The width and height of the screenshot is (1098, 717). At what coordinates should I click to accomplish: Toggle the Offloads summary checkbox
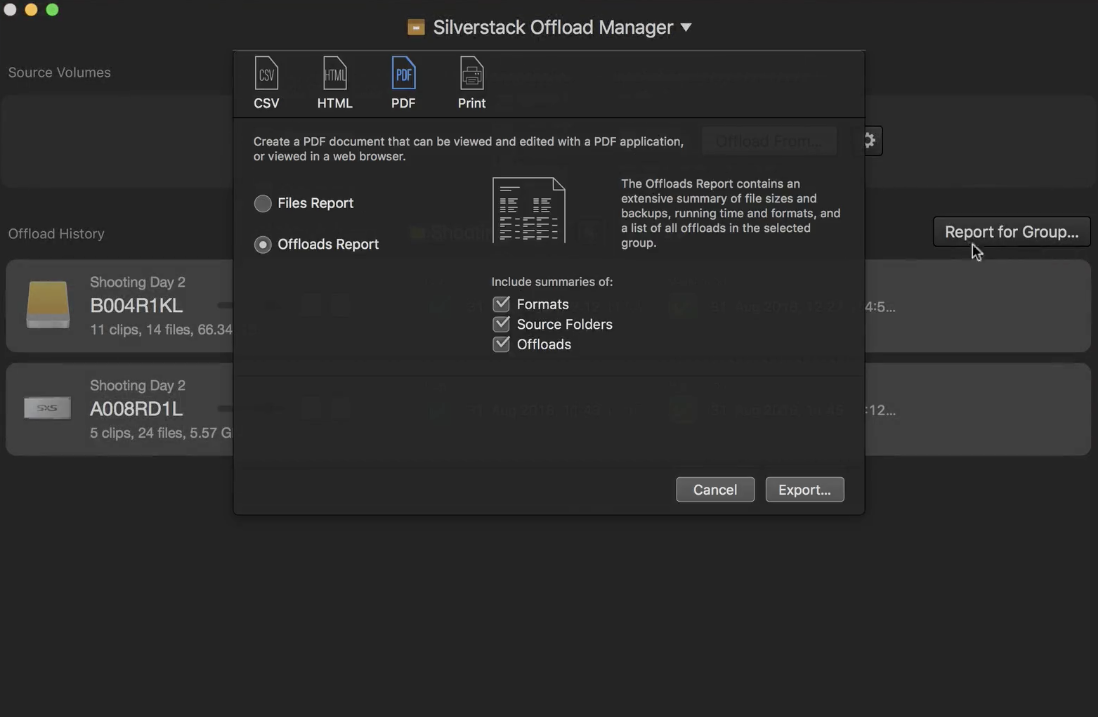(501, 344)
